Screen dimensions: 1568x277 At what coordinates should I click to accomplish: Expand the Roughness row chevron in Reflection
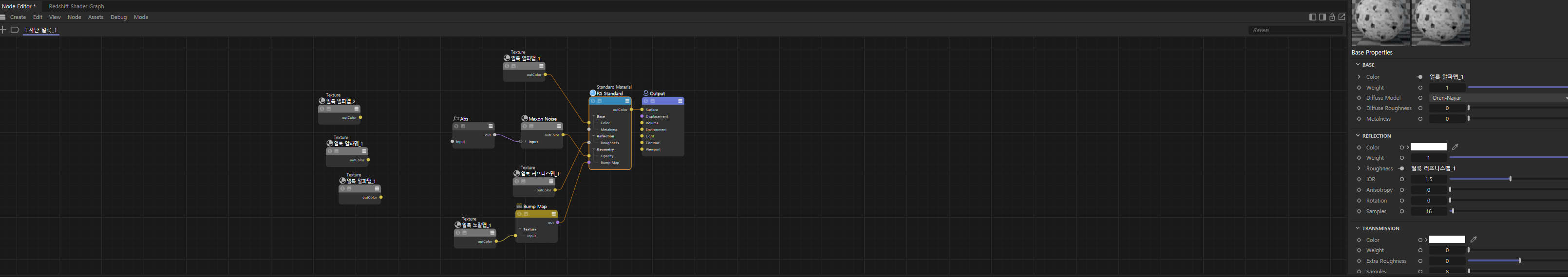pyautogui.click(x=1359, y=168)
